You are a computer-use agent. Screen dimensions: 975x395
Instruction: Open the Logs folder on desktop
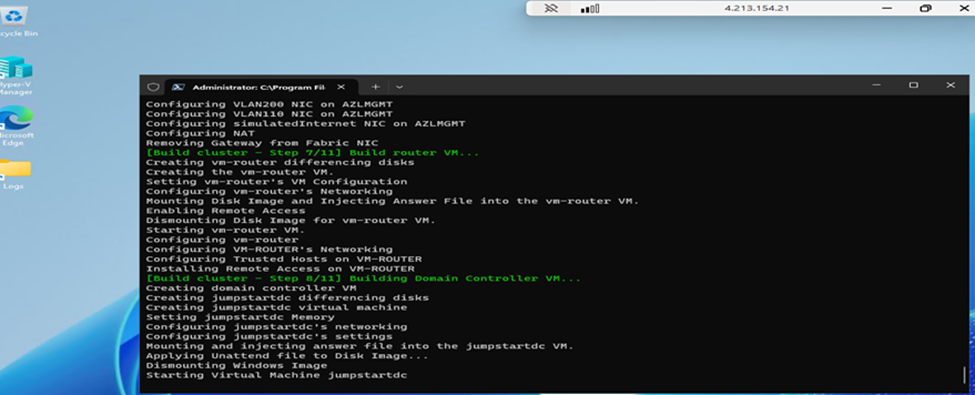coord(14,174)
